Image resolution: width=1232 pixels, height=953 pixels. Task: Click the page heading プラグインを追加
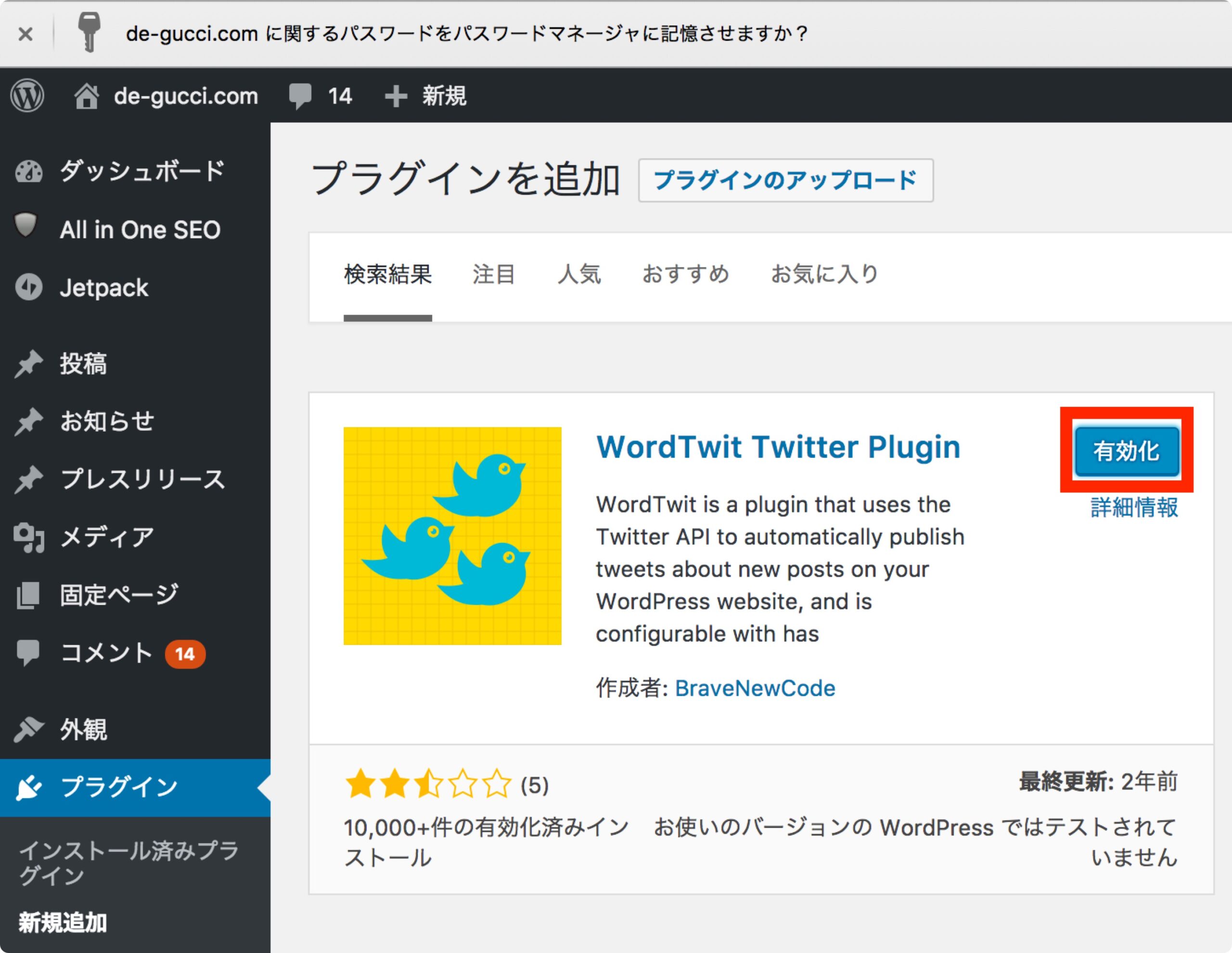click(466, 180)
